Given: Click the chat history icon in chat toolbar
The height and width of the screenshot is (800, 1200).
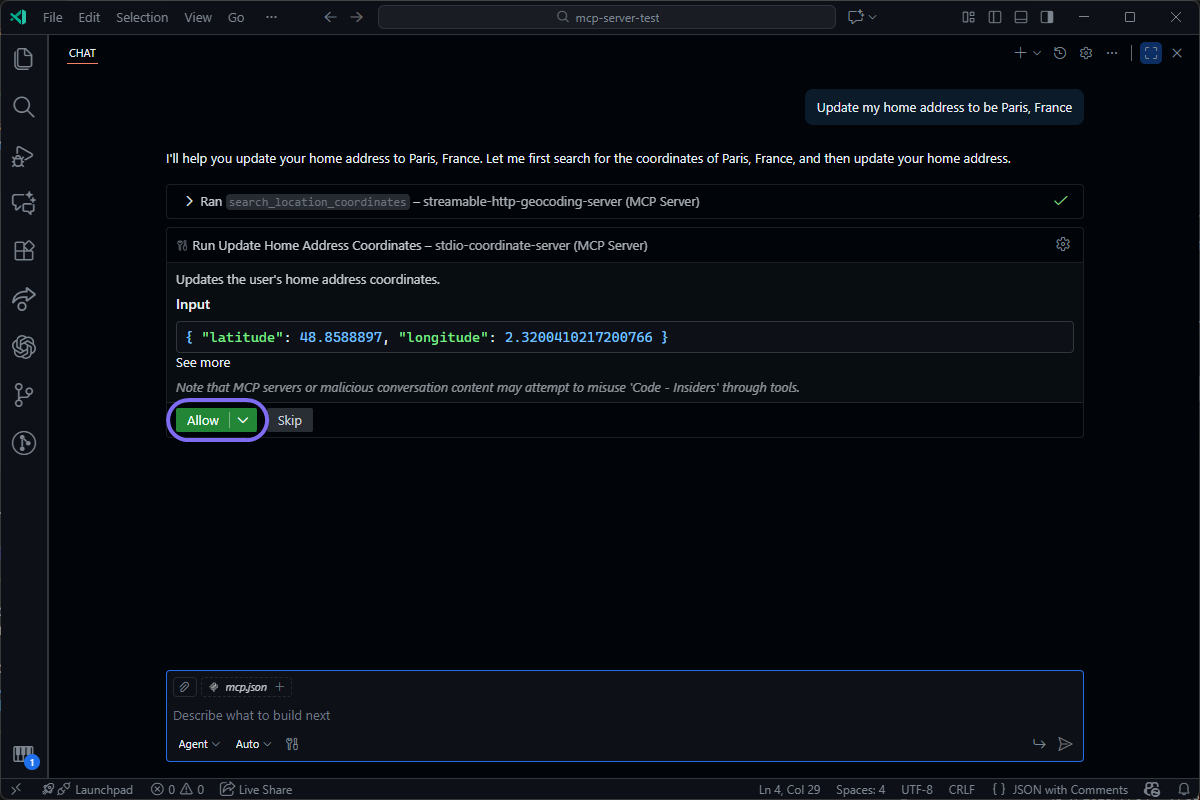Looking at the screenshot, I should (x=1060, y=52).
